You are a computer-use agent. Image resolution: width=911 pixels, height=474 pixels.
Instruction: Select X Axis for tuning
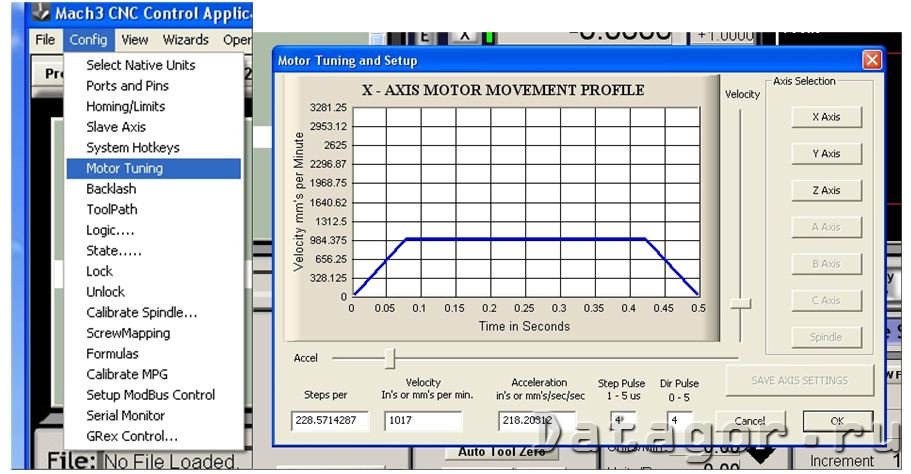tap(826, 117)
